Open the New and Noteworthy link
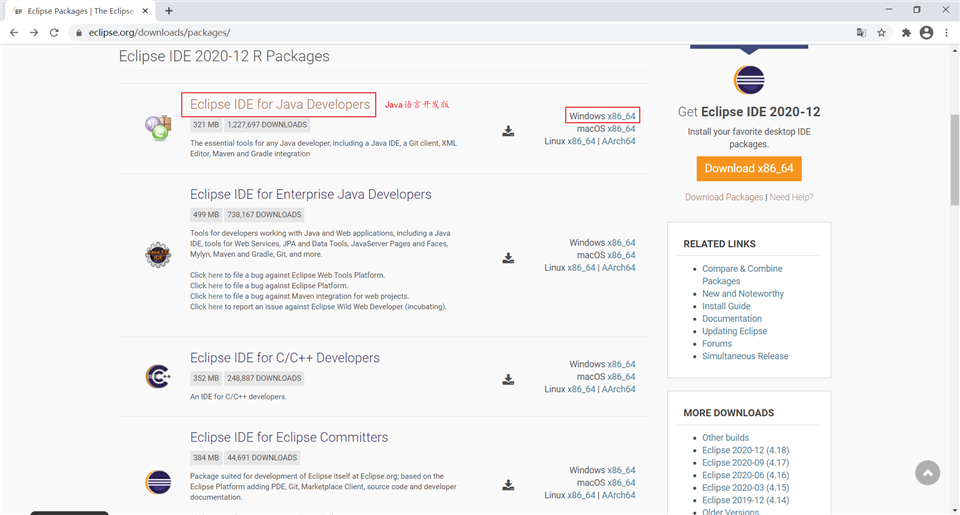 coord(743,293)
